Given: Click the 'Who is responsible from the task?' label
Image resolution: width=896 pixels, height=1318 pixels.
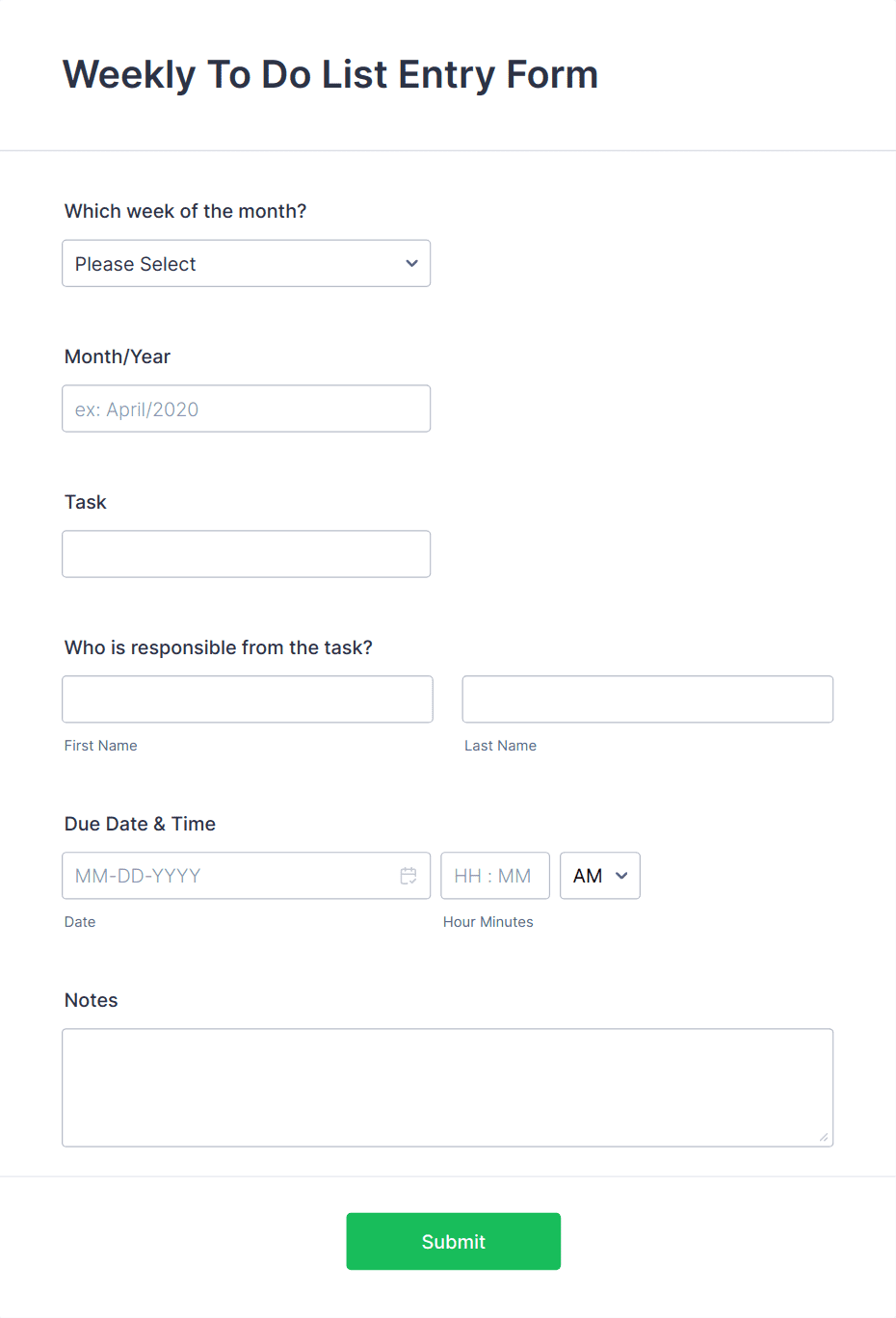Looking at the screenshot, I should [x=219, y=647].
